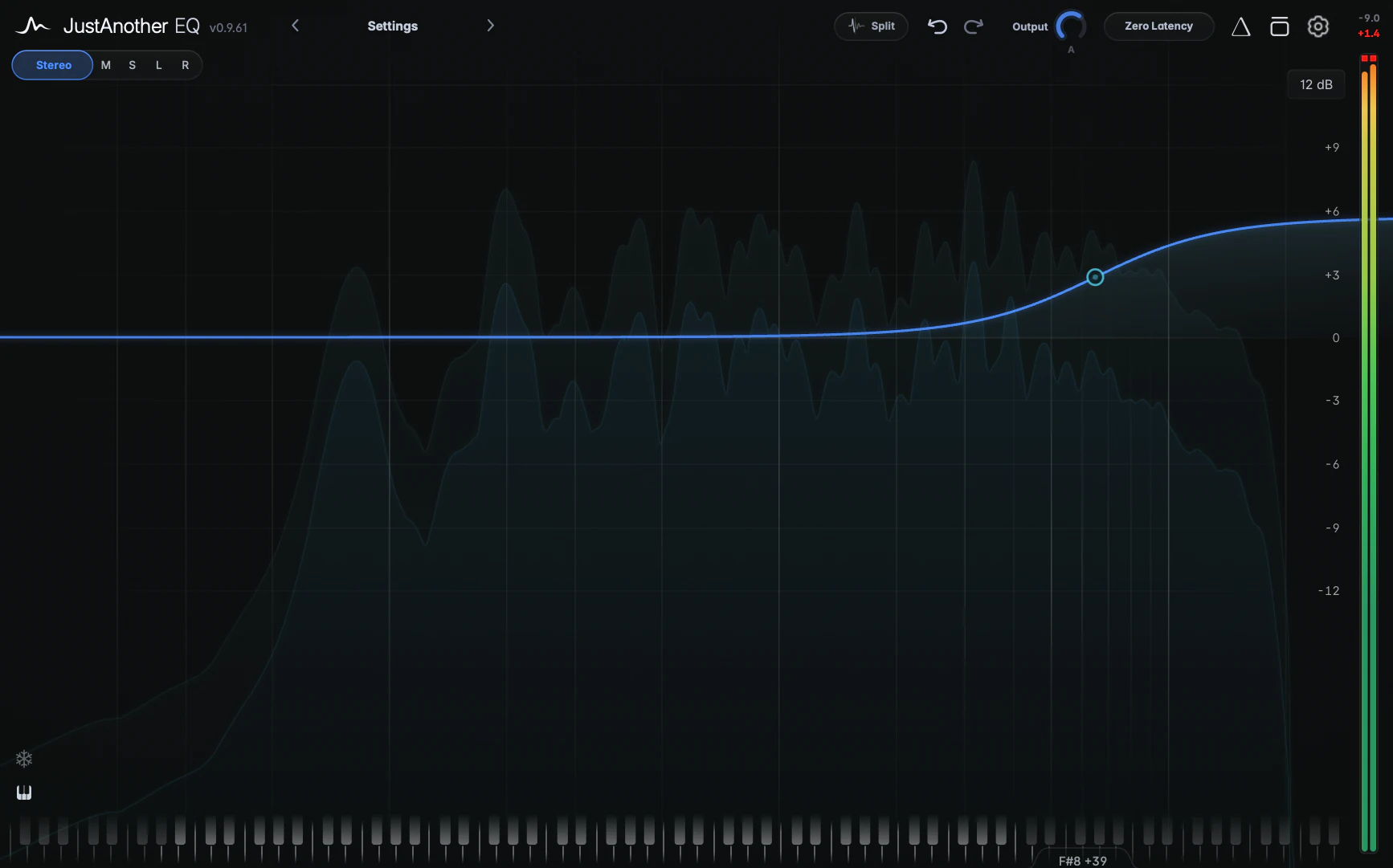Open the window stack icon
This screenshot has height=868, width=1393.
coord(1279,26)
